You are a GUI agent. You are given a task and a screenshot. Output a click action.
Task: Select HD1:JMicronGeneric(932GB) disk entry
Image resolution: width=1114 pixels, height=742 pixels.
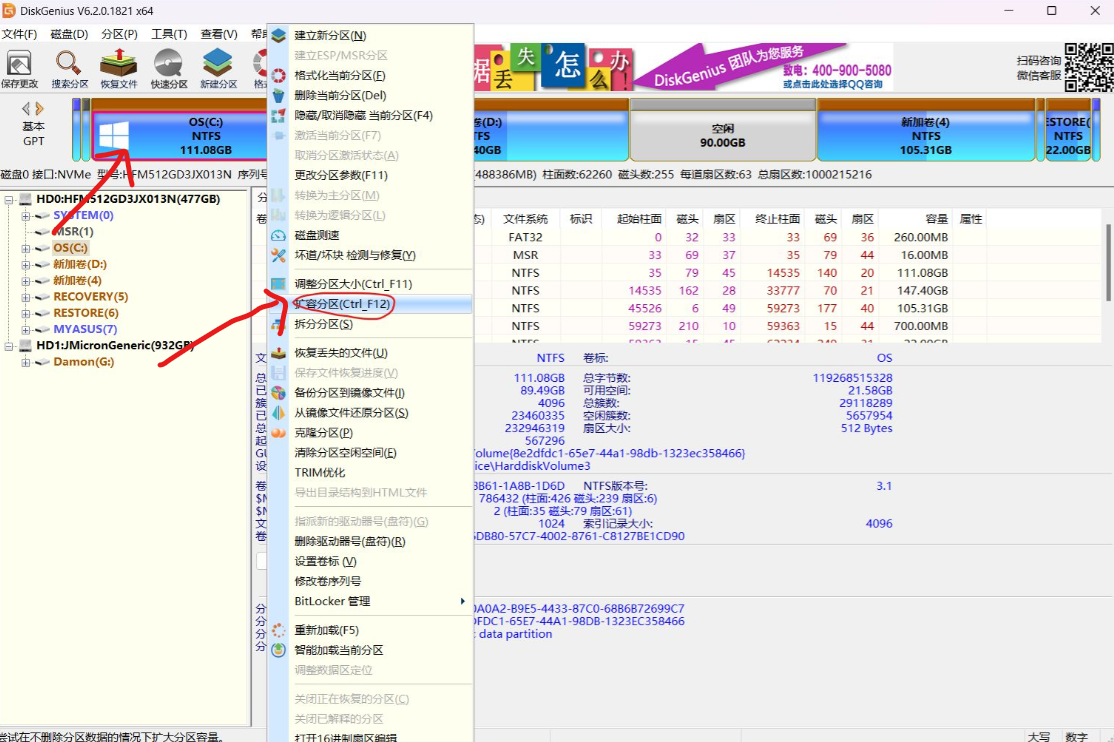tap(114, 345)
